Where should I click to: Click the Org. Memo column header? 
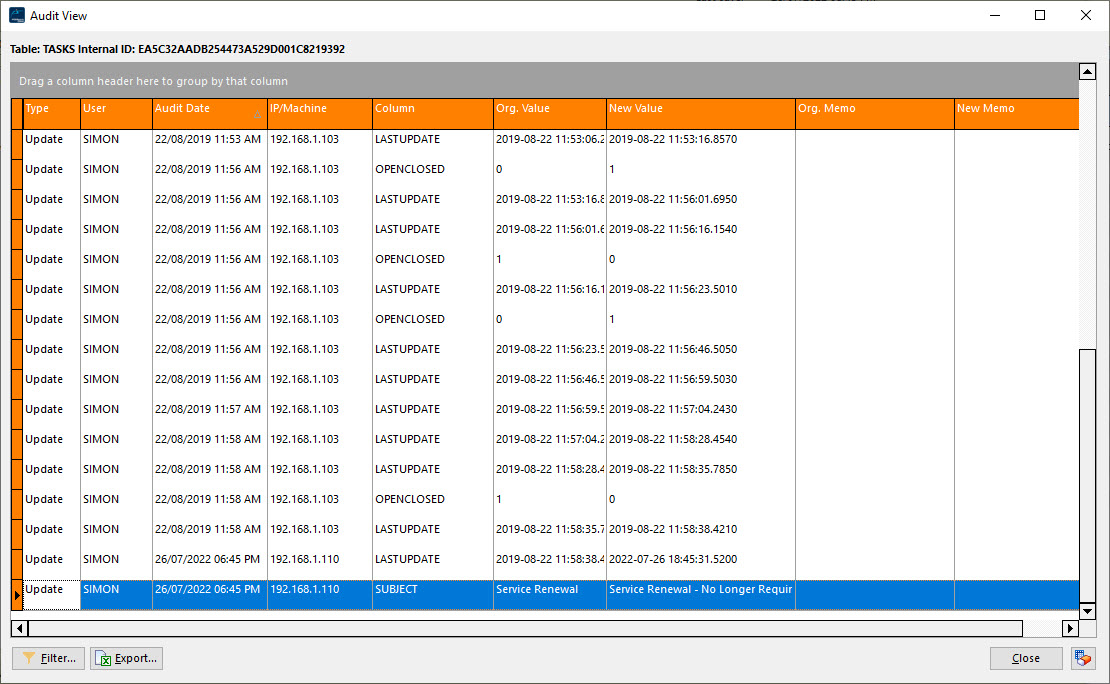tap(874, 109)
